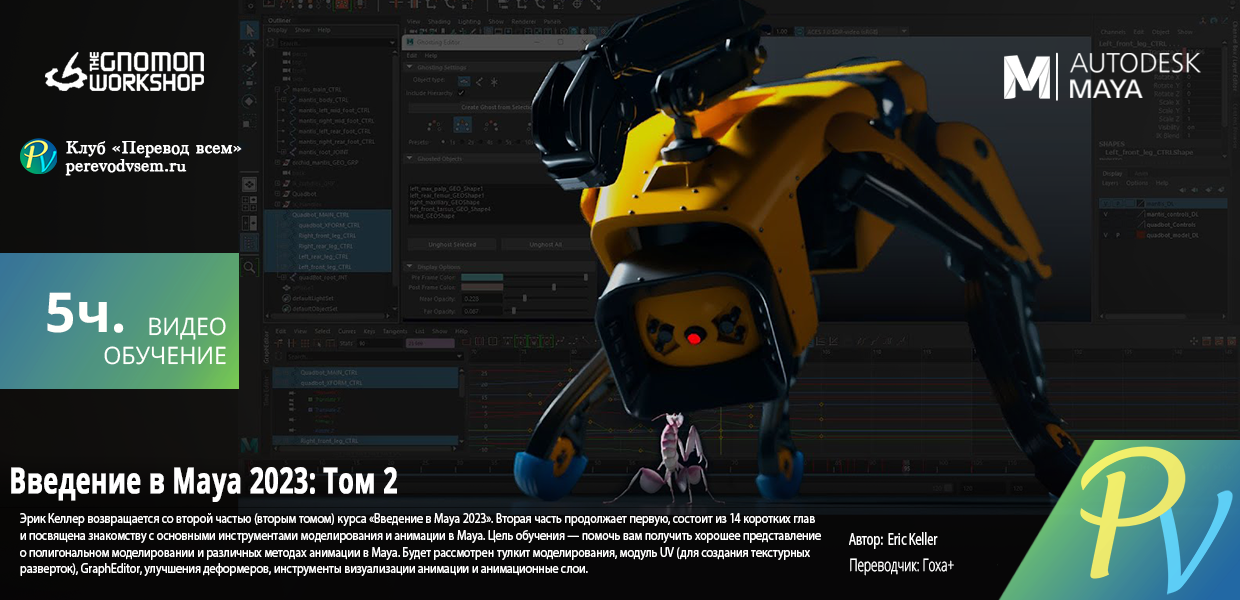Choose the Lasso select tool
The width and height of the screenshot is (1240, 600).
(x=250, y=50)
